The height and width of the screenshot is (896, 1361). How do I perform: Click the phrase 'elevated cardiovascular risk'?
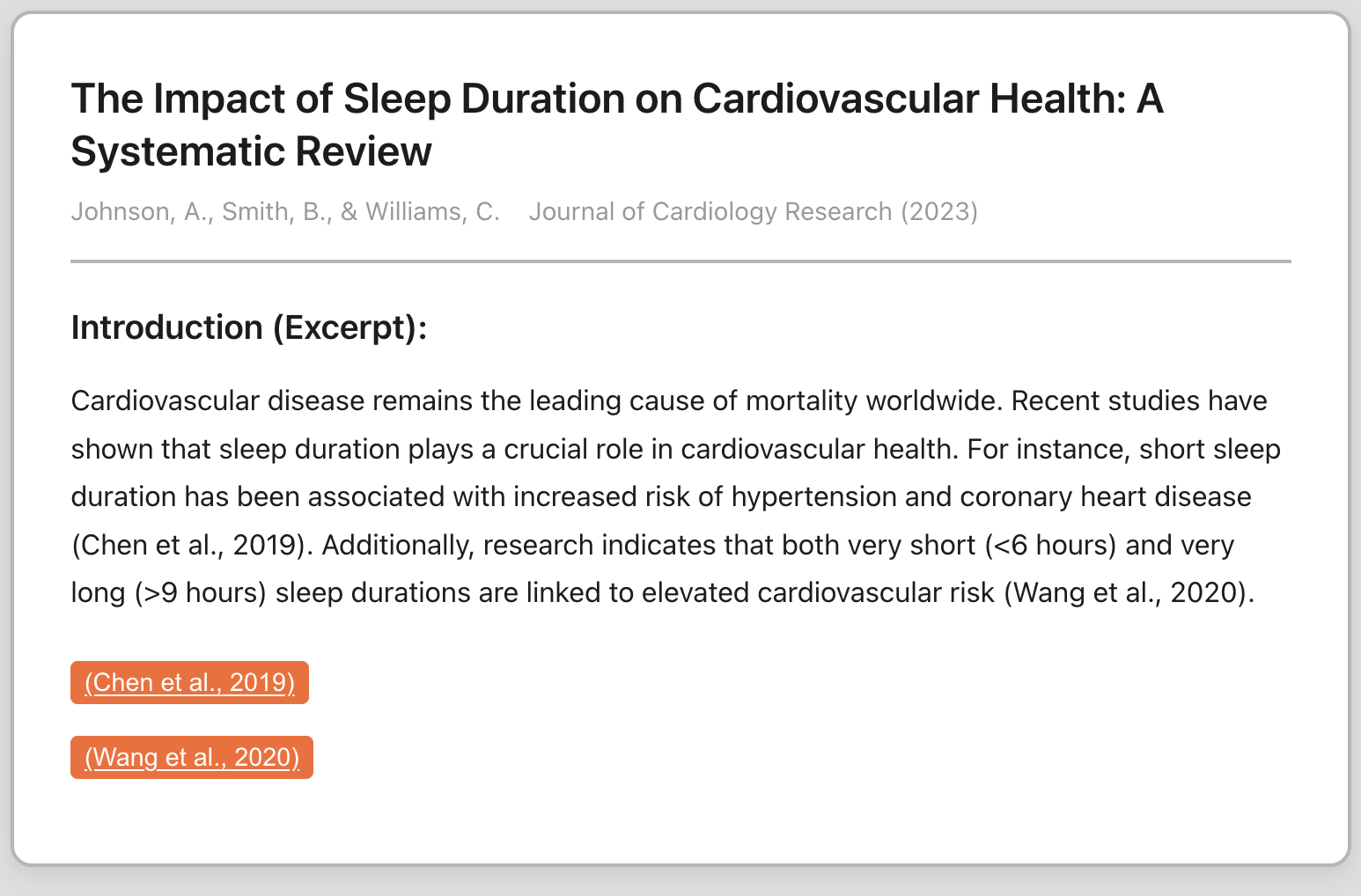coord(818,592)
